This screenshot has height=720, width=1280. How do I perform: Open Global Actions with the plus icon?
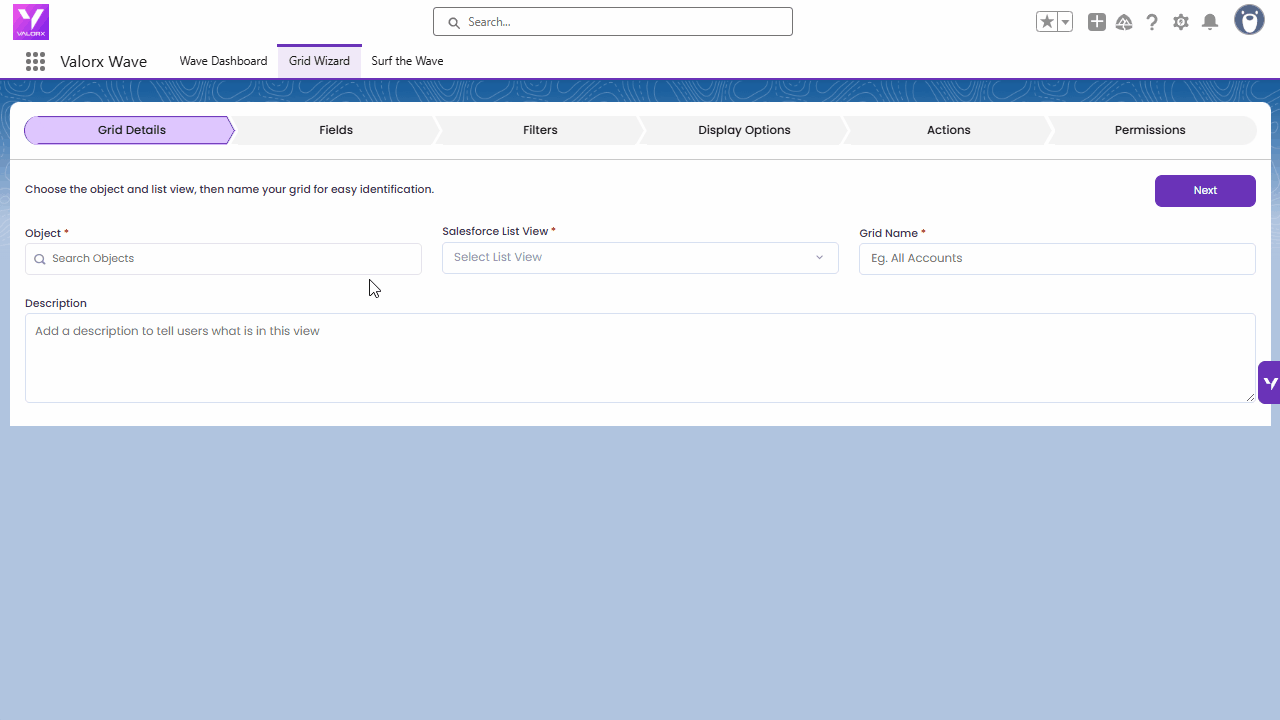[x=1096, y=21]
